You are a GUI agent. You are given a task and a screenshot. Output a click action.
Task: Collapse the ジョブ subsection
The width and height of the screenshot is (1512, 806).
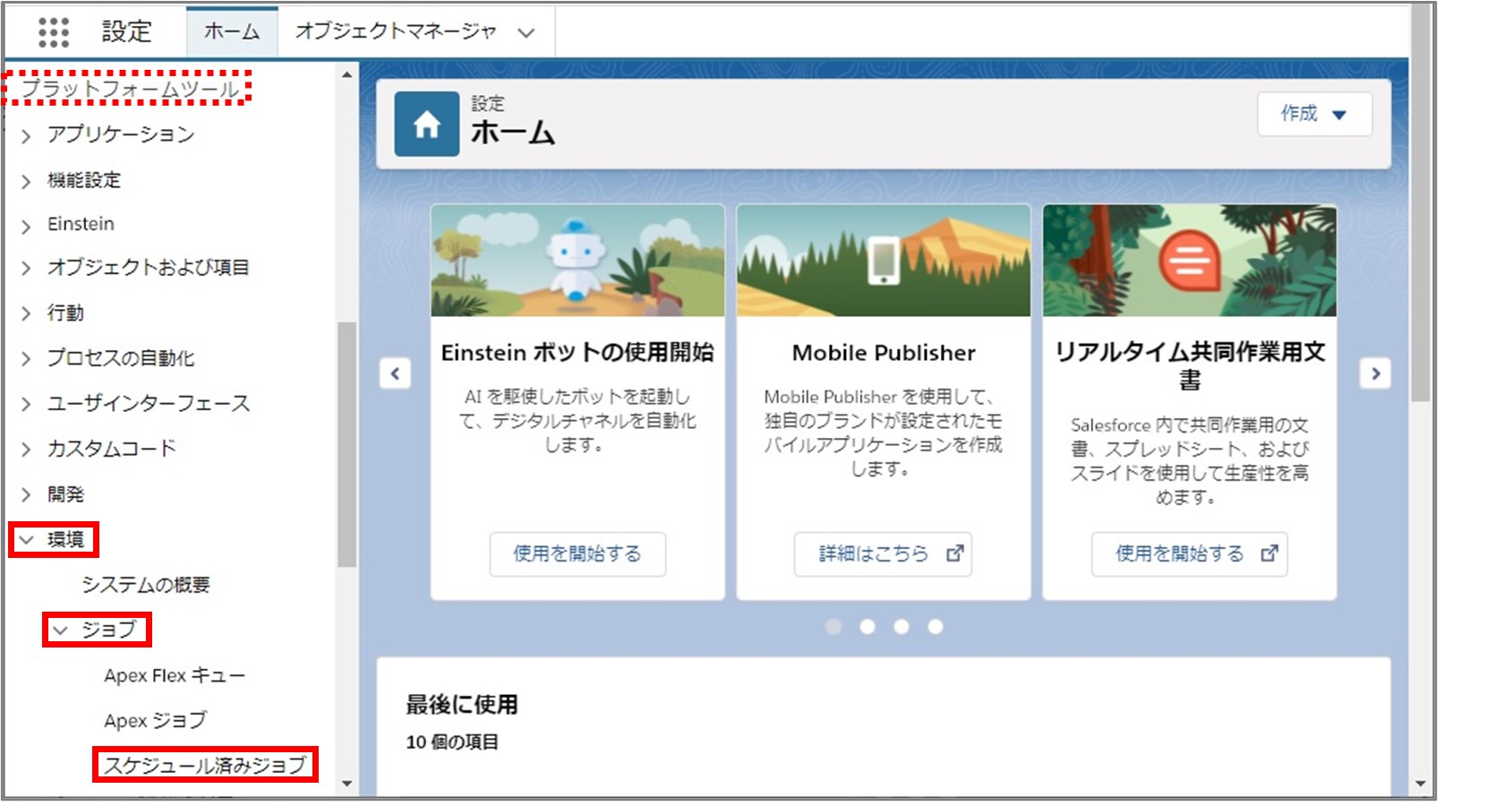pos(61,630)
